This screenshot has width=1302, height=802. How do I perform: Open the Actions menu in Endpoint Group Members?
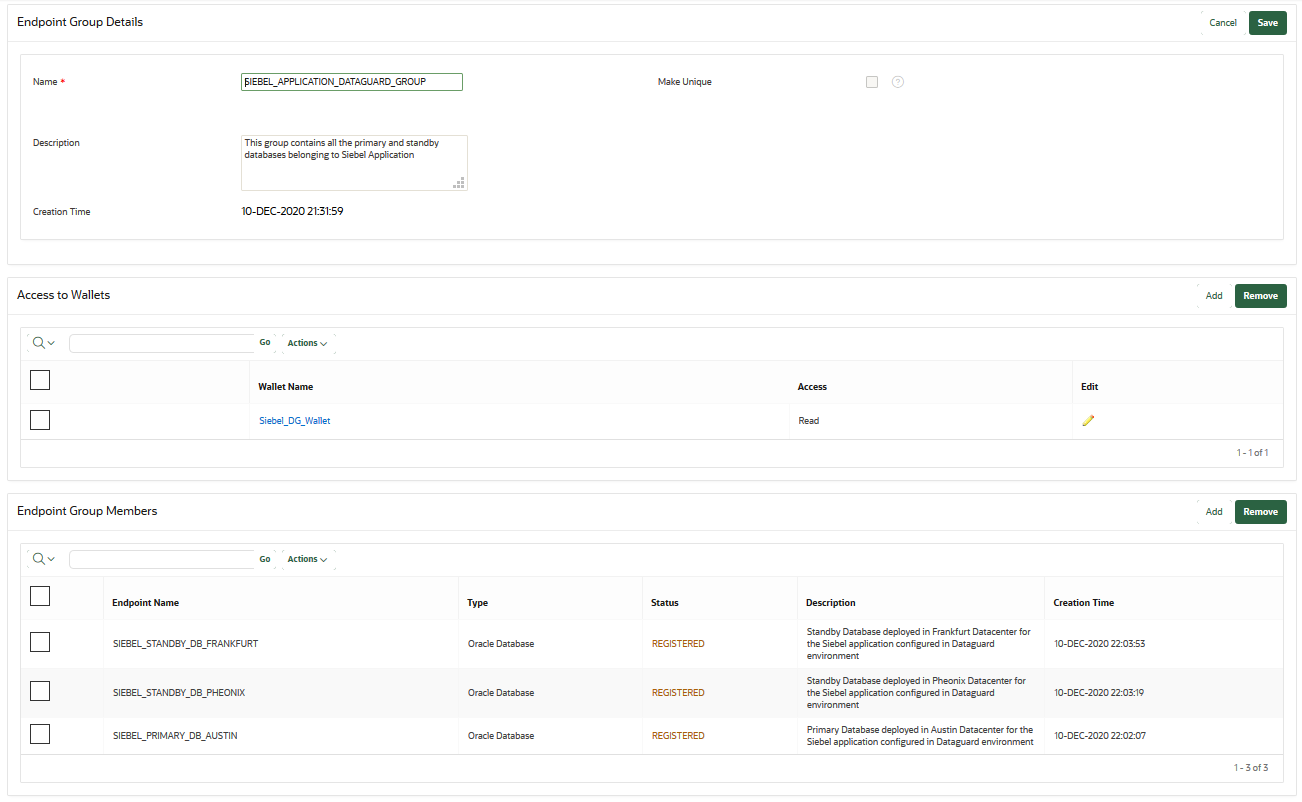point(305,559)
